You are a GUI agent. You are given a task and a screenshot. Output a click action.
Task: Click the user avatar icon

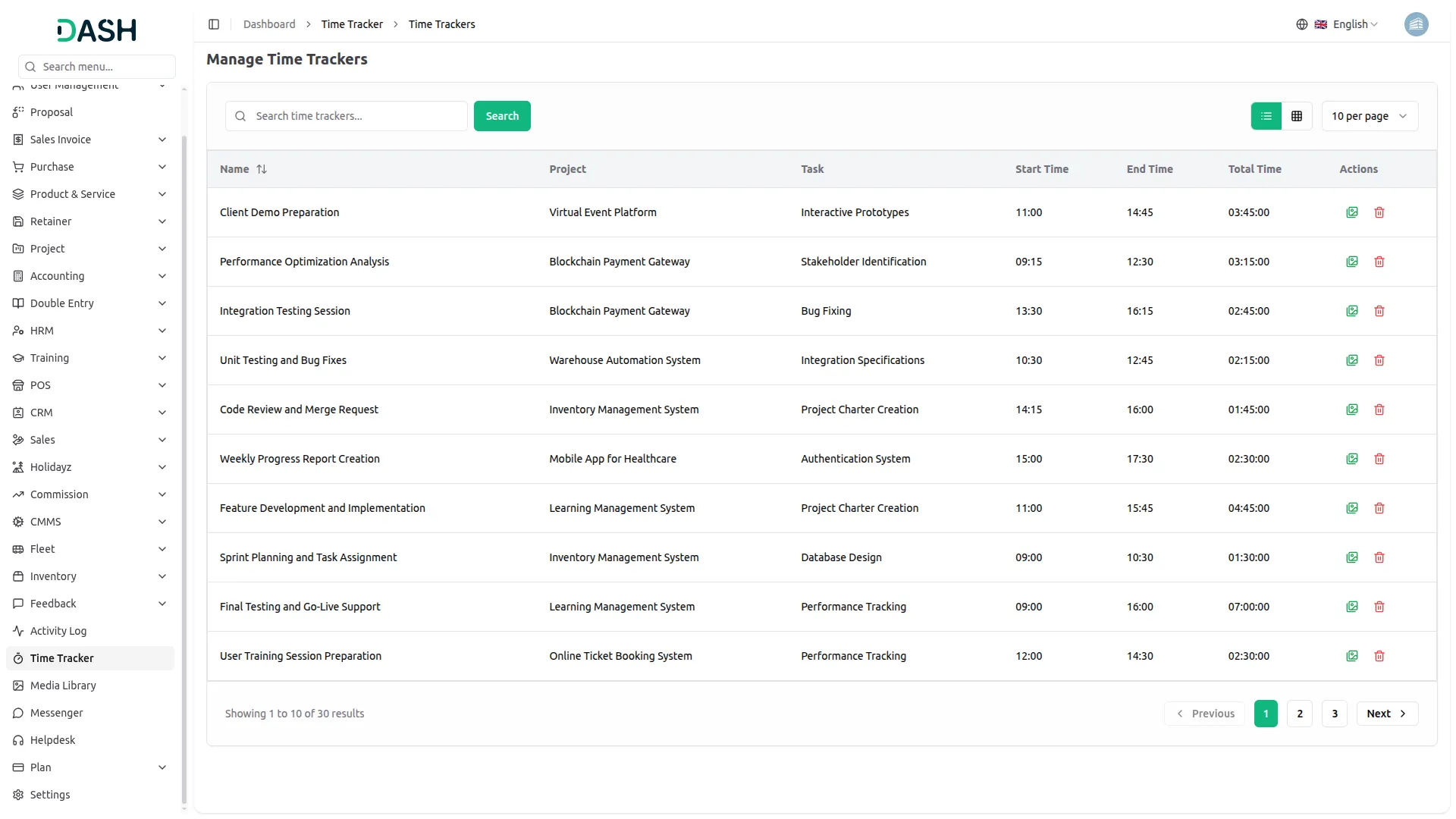(1416, 24)
